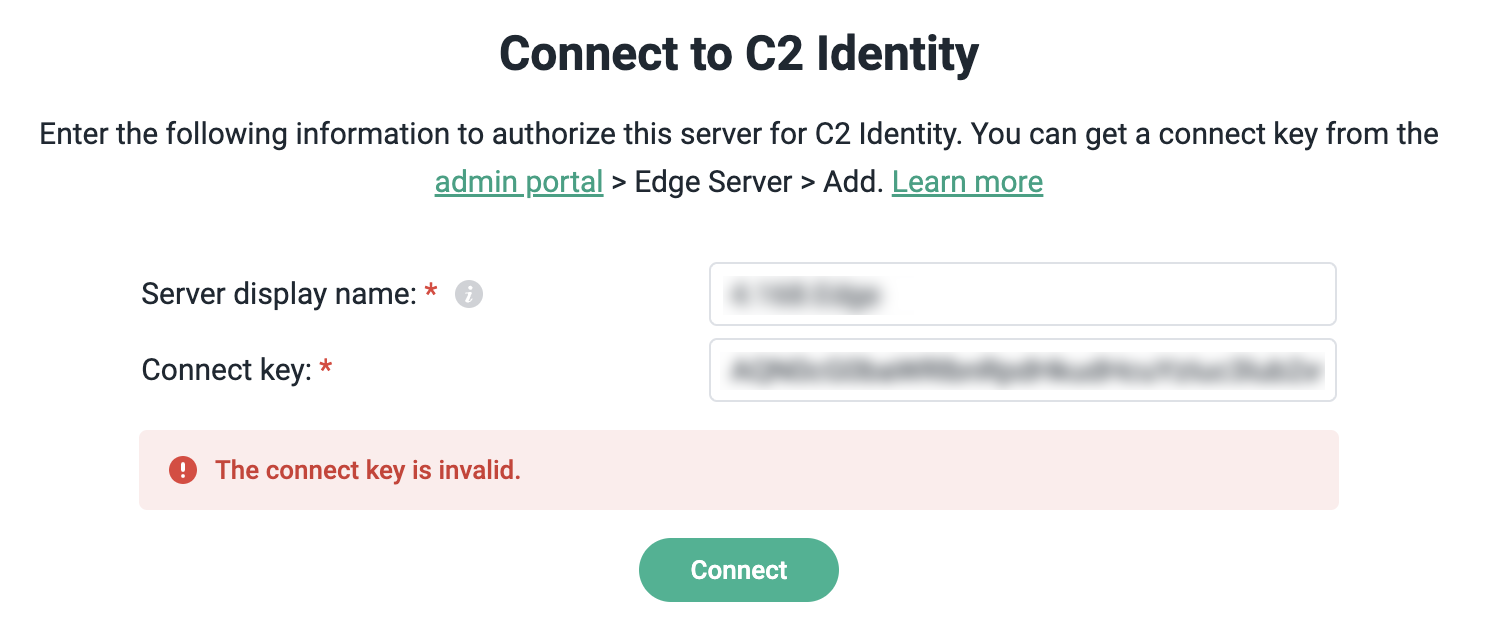Open the Learn more link
The height and width of the screenshot is (632, 1486).
pyautogui.click(x=967, y=182)
